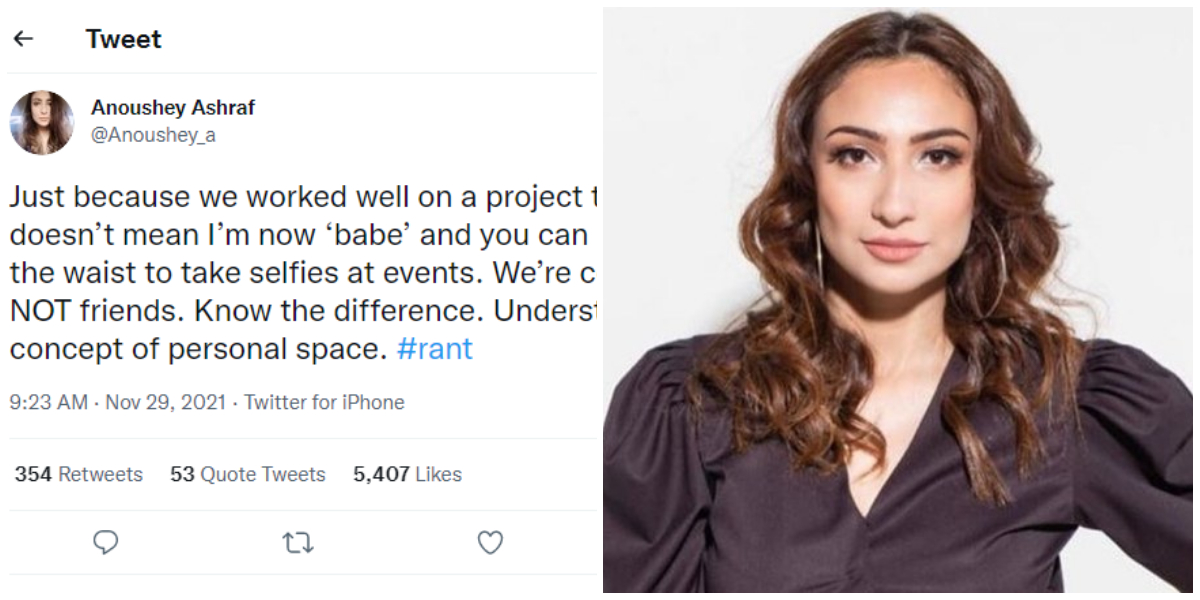
Task: Click the 9:23 AM · Nov 29, 2021 timestamp
Action: (x=120, y=403)
